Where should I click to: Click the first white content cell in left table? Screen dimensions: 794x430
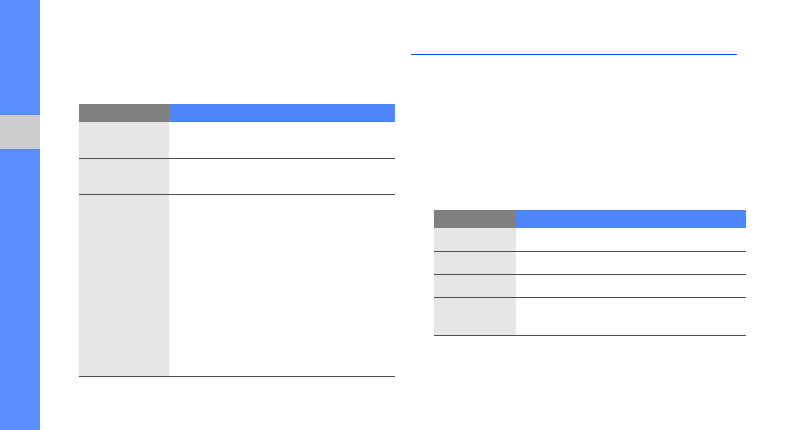[x=282, y=140]
